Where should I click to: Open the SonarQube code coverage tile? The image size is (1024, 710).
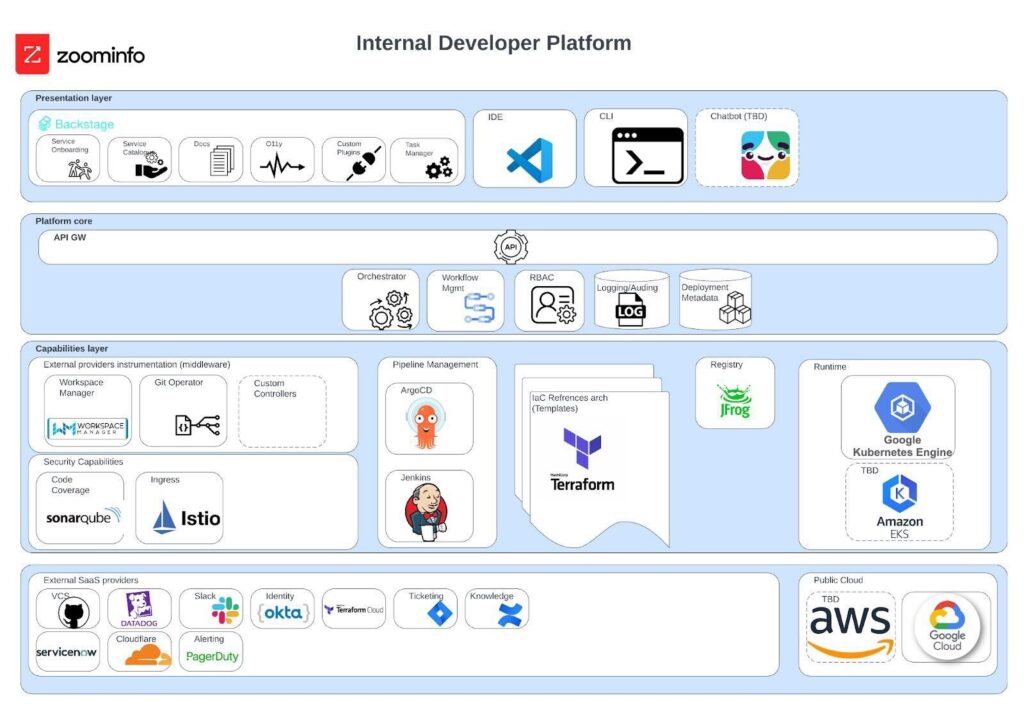(x=81, y=517)
